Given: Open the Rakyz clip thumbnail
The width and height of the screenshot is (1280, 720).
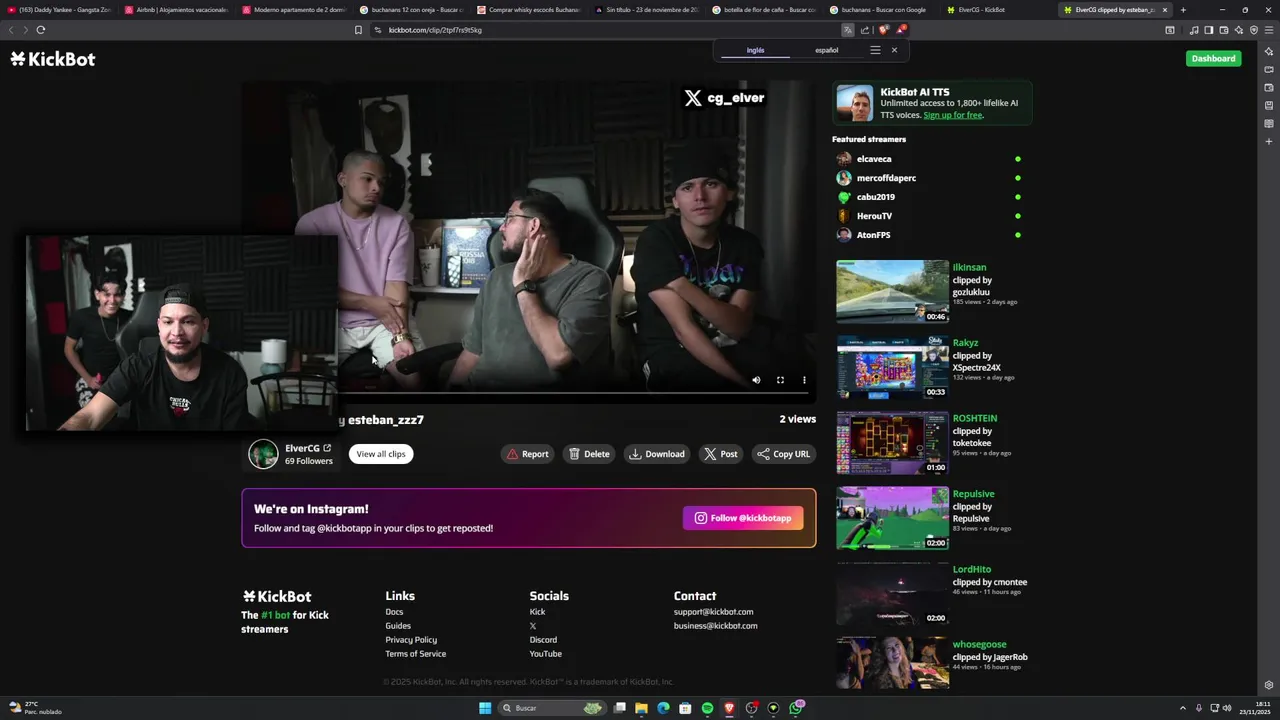Looking at the screenshot, I should [x=892, y=367].
